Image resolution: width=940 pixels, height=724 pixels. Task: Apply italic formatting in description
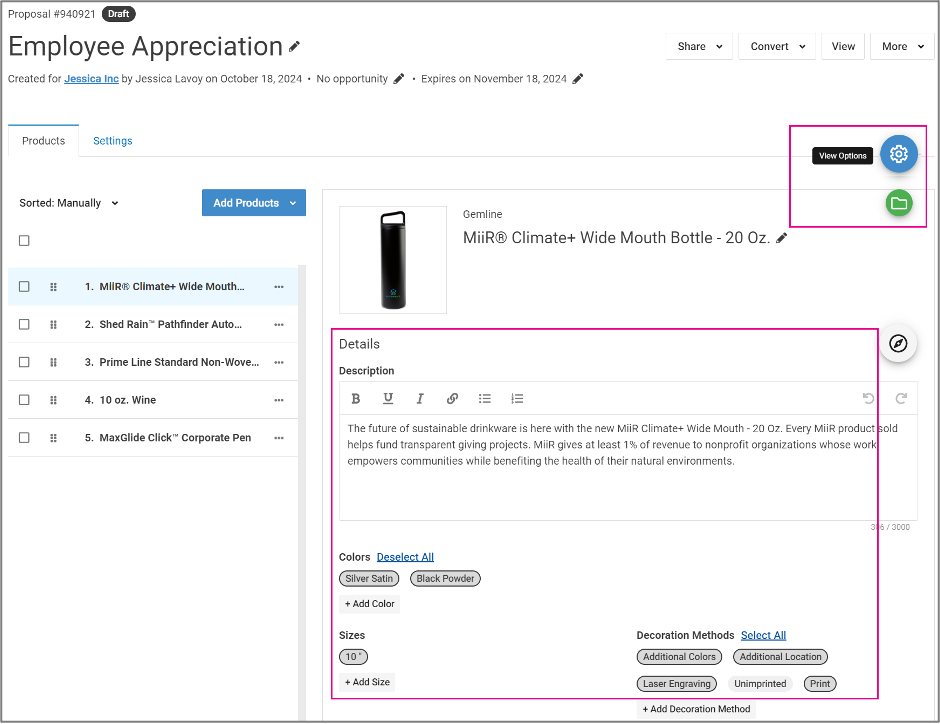[420, 399]
